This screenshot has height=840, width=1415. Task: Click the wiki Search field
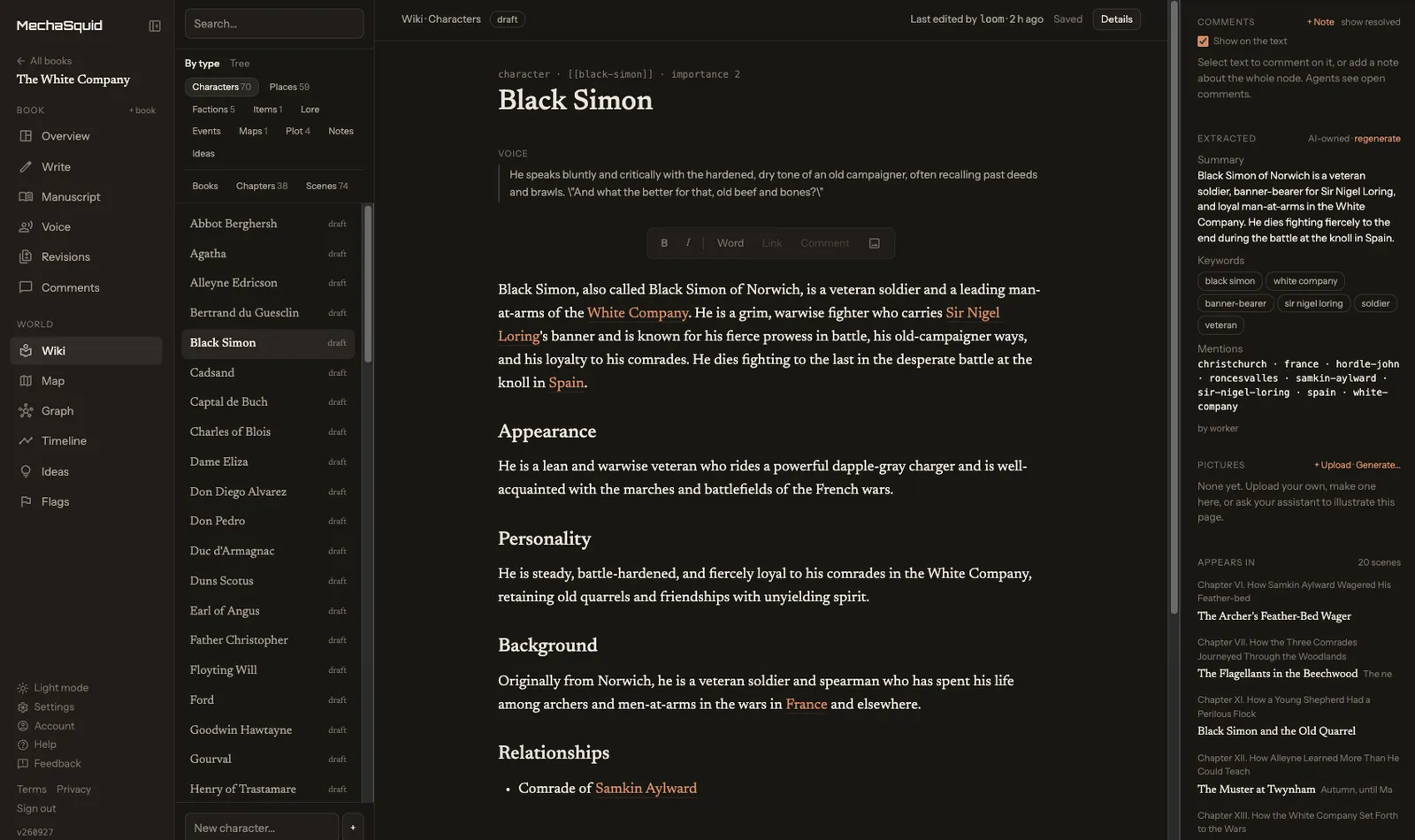[274, 24]
